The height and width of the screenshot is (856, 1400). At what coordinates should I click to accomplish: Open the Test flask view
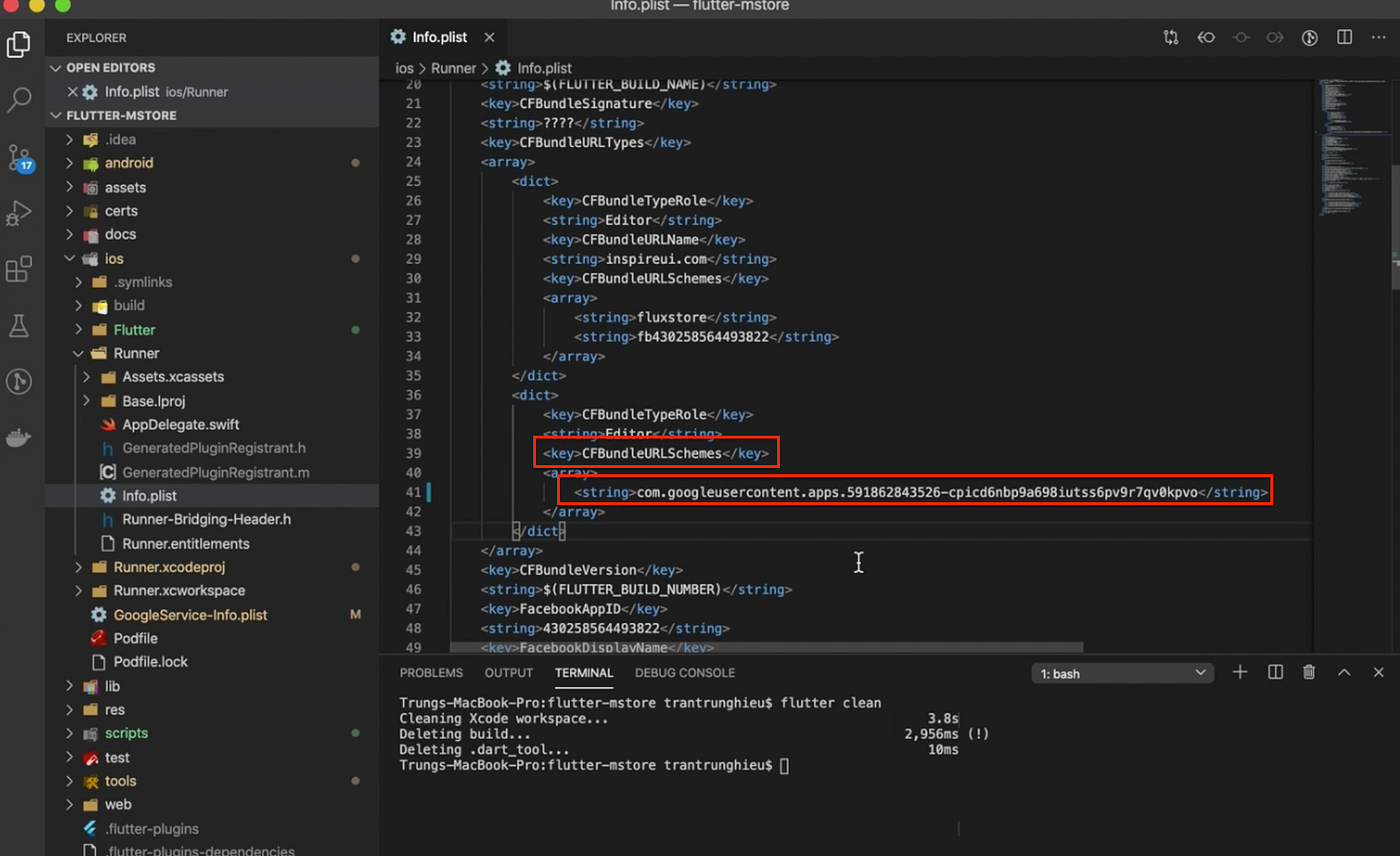pyautogui.click(x=19, y=325)
